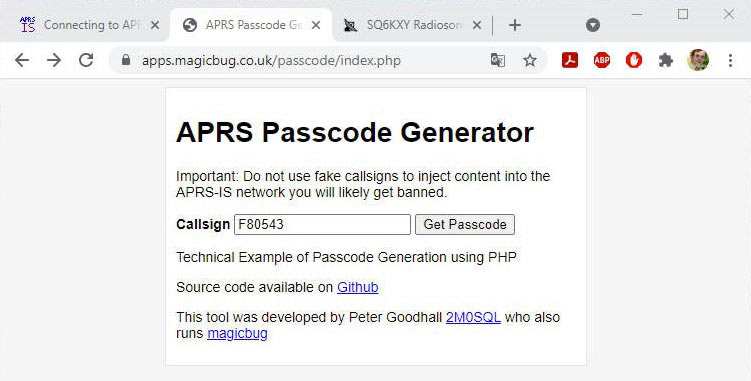
Task: Close the APRS Passcode Generator tab
Action: point(316,25)
